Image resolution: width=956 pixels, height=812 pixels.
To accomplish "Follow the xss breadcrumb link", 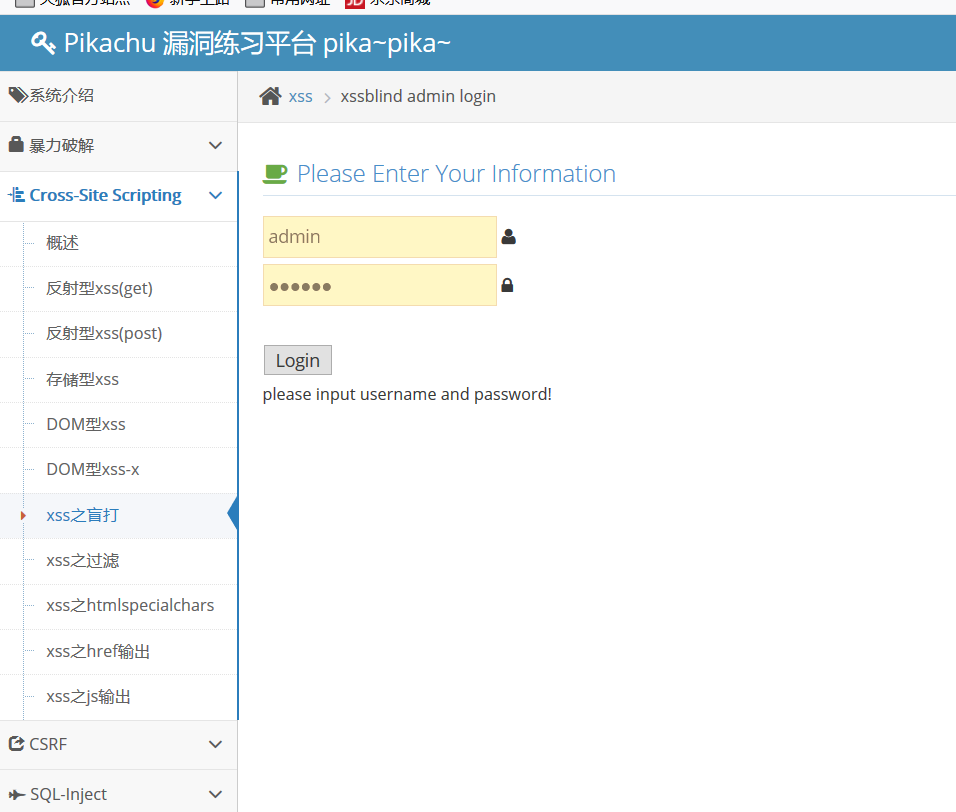I will tap(300, 96).
